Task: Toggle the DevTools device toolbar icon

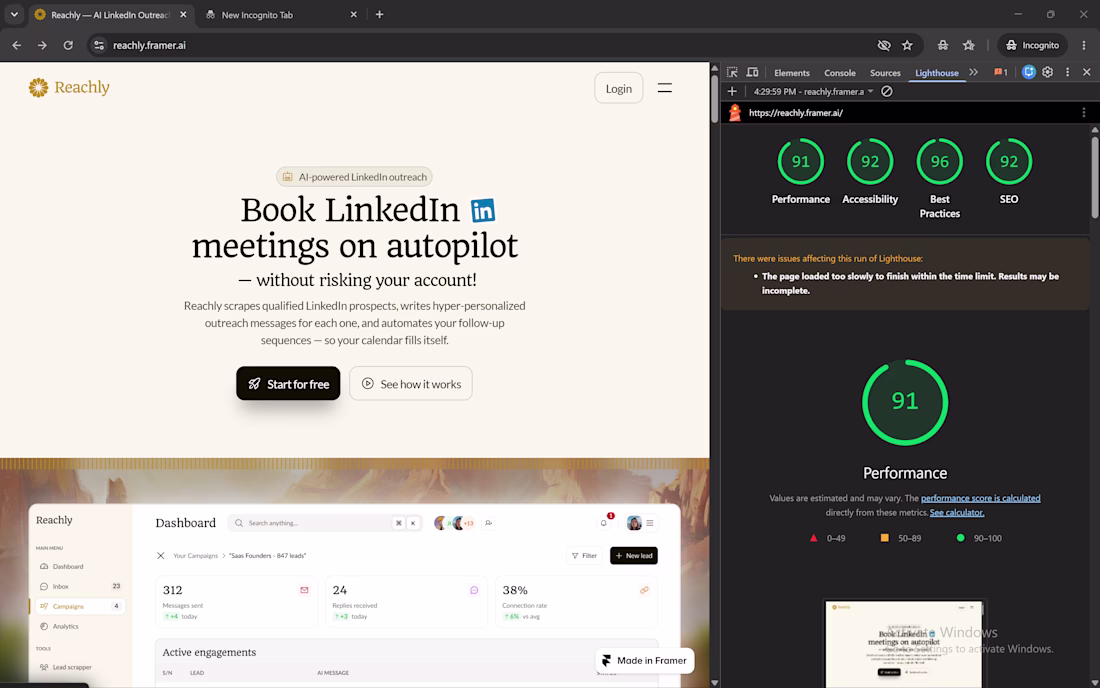Action: click(x=752, y=72)
